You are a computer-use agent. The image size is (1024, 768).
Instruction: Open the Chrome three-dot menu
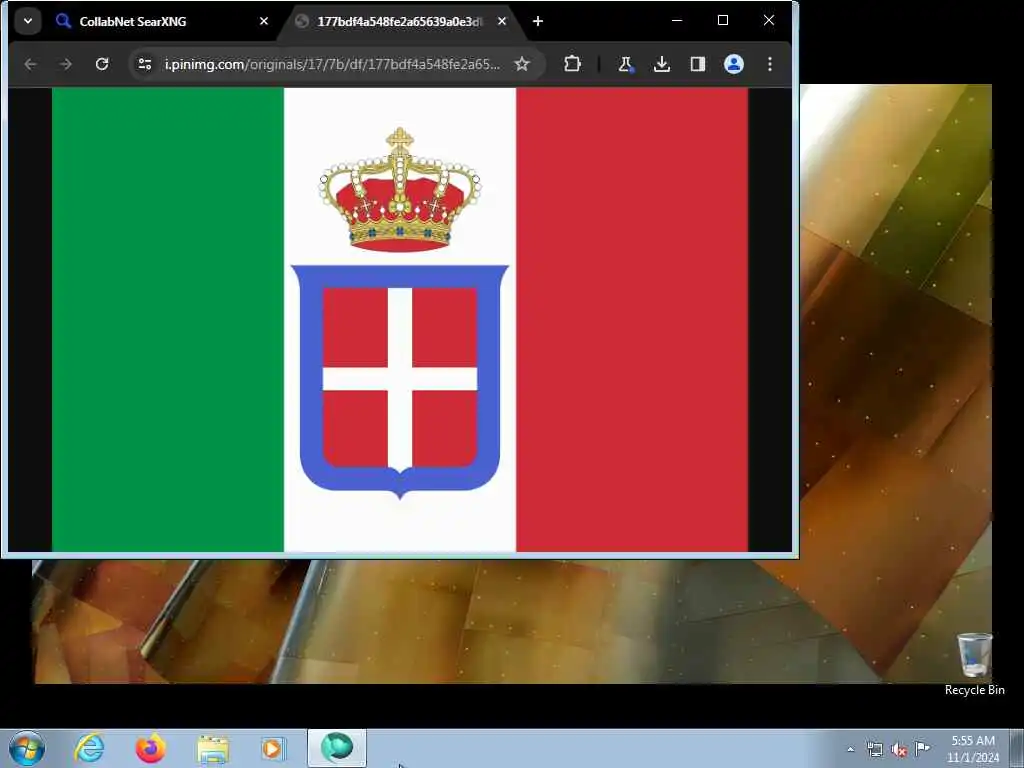pyautogui.click(x=770, y=64)
